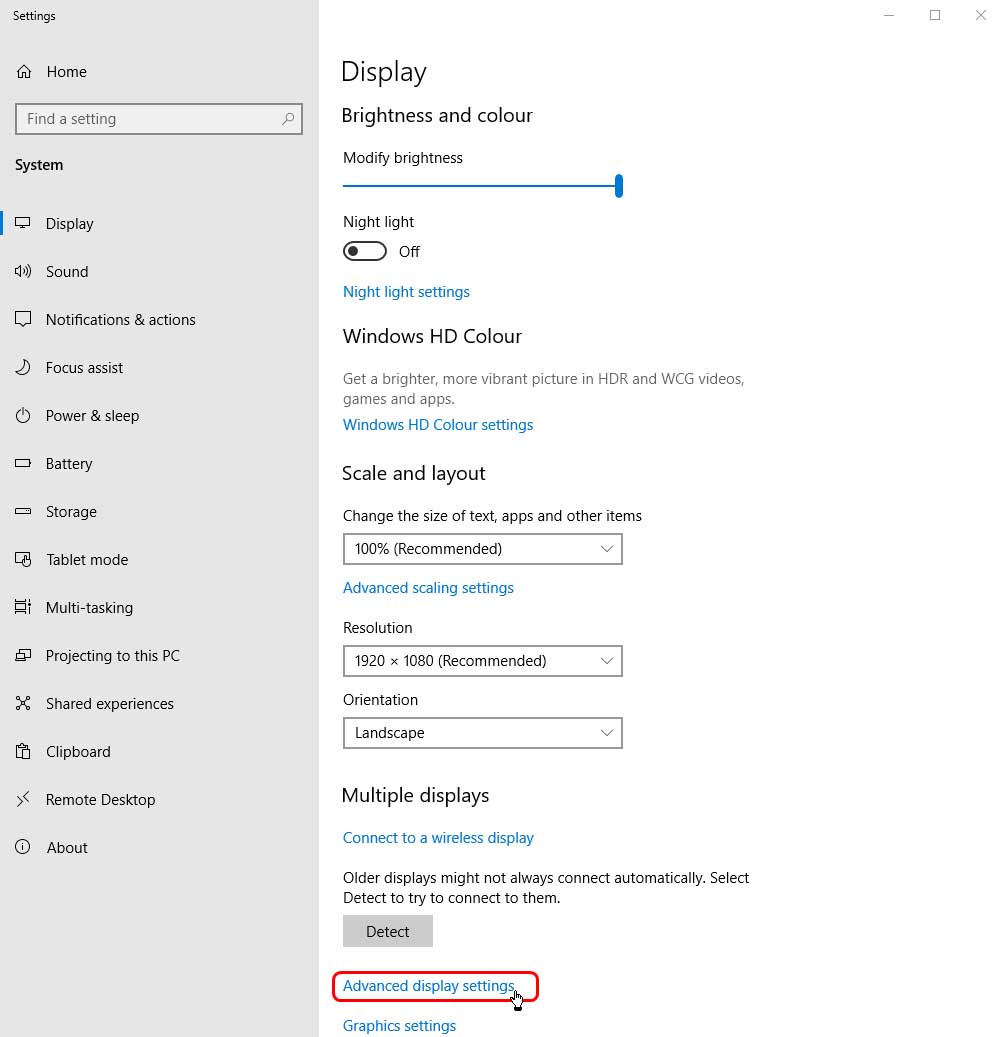Open Focus assist settings
Screen dimensions: 1000x1037
click(x=84, y=367)
